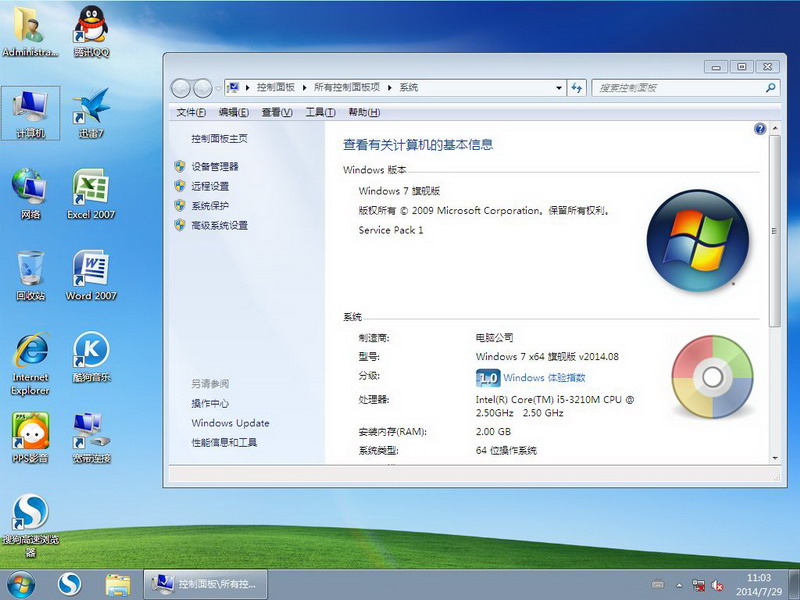Screen dimensions: 800x600
Task: Click the 'Windows 7 旗舰版' edition text
Action: (399, 191)
